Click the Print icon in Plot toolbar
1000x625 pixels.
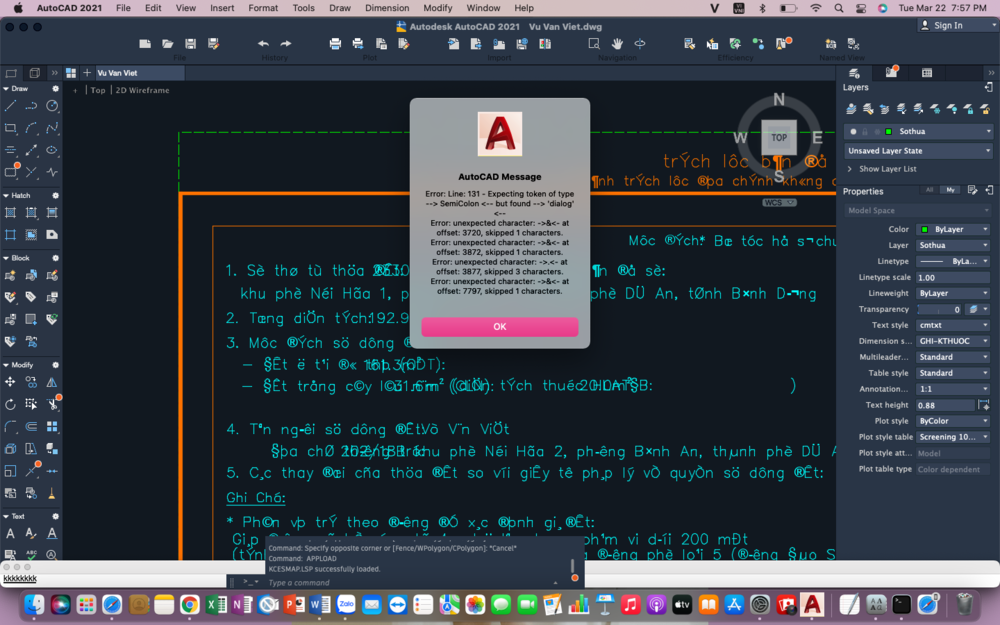(x=335, y=43)
